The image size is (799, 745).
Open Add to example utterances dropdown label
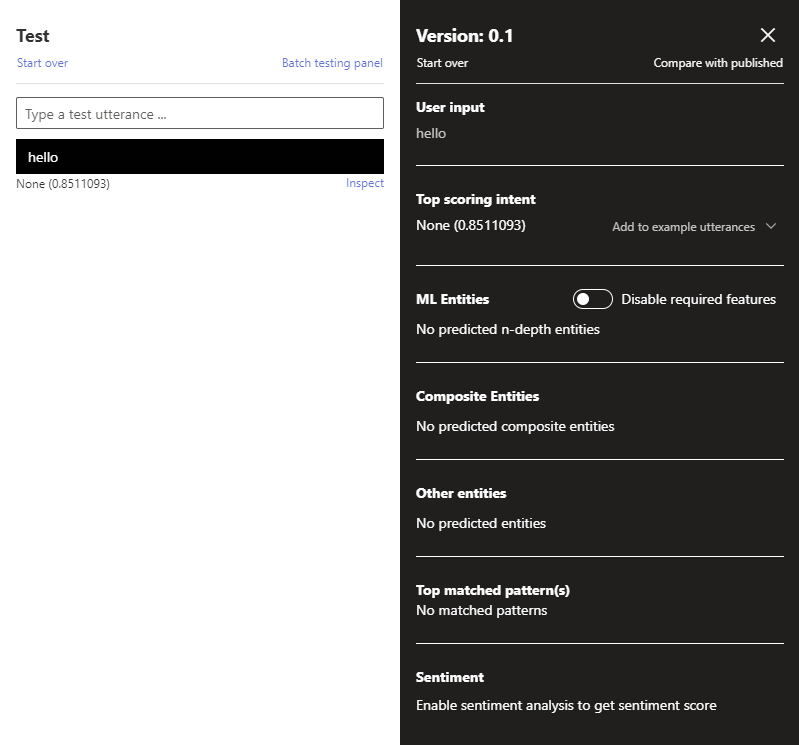pyautogui.click(x=683, y=227)
